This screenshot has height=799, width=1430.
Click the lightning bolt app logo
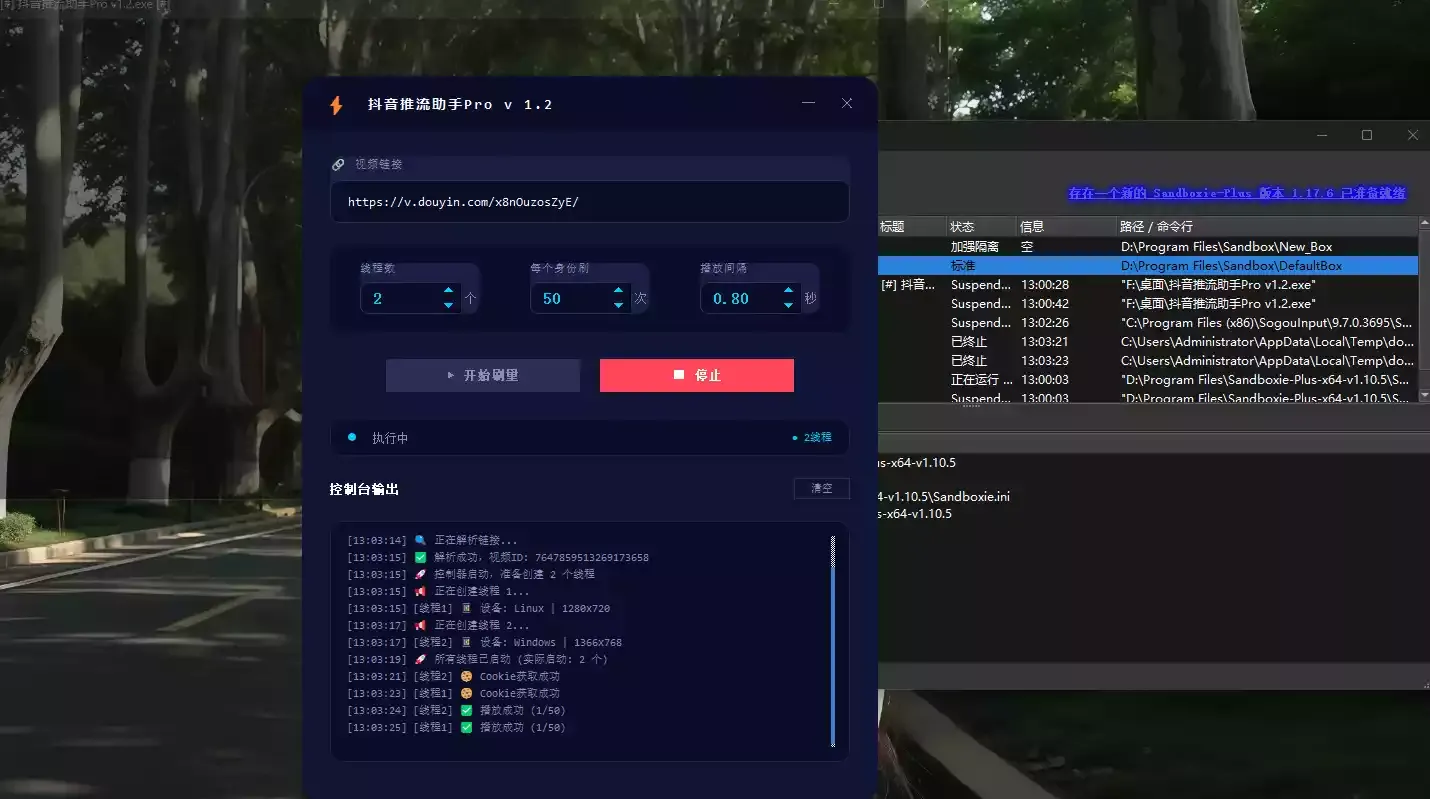click(x=336, y=105)
